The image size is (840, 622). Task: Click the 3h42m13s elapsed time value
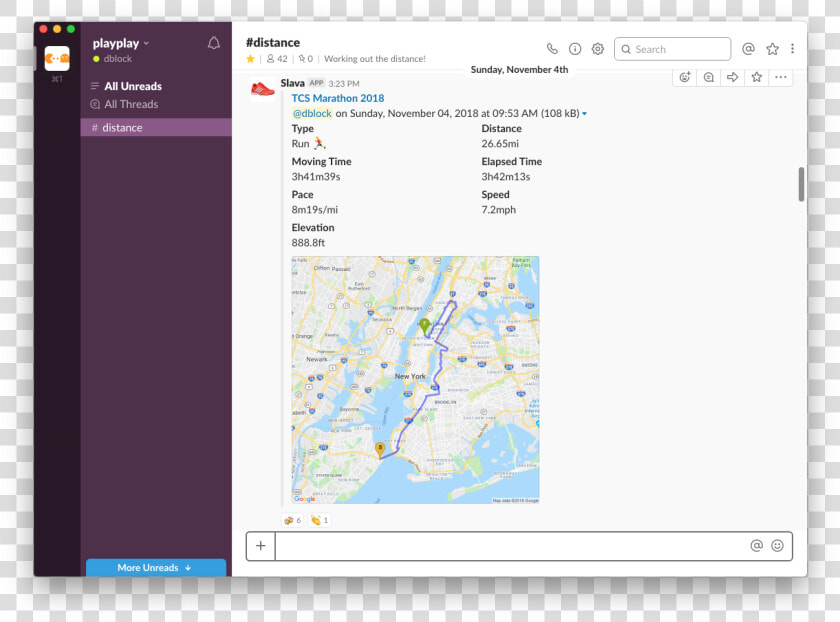tap(506, 177)
